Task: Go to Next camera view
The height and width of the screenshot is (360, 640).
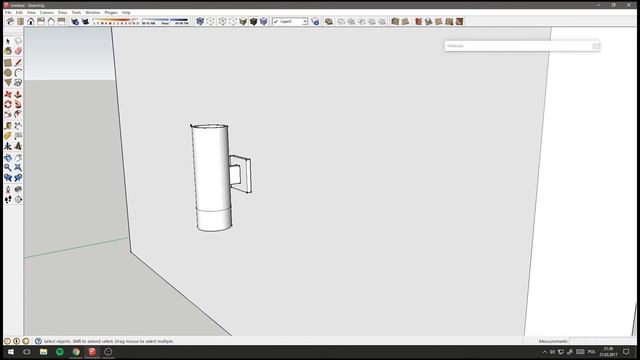Action: pos(18,178)
